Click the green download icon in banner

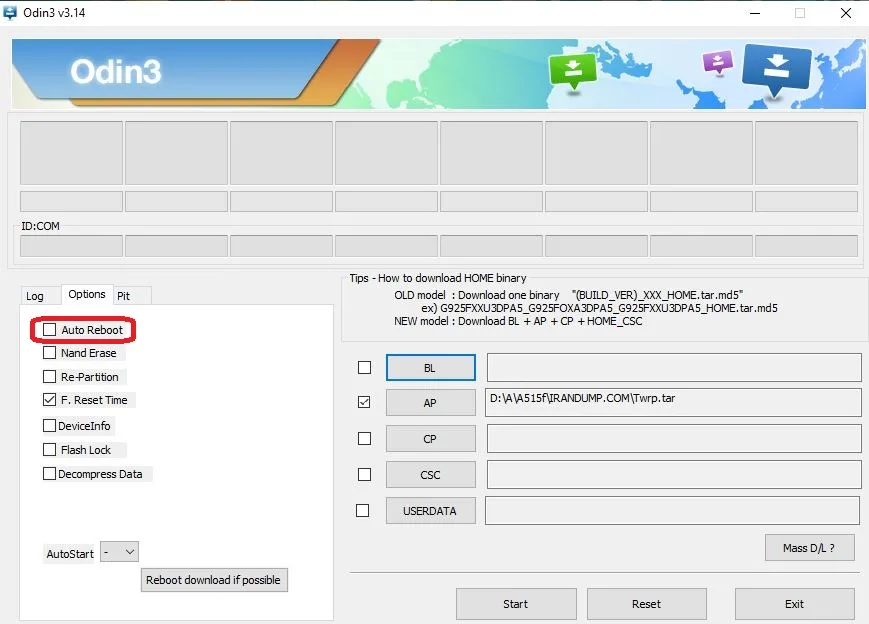[572, 69]
